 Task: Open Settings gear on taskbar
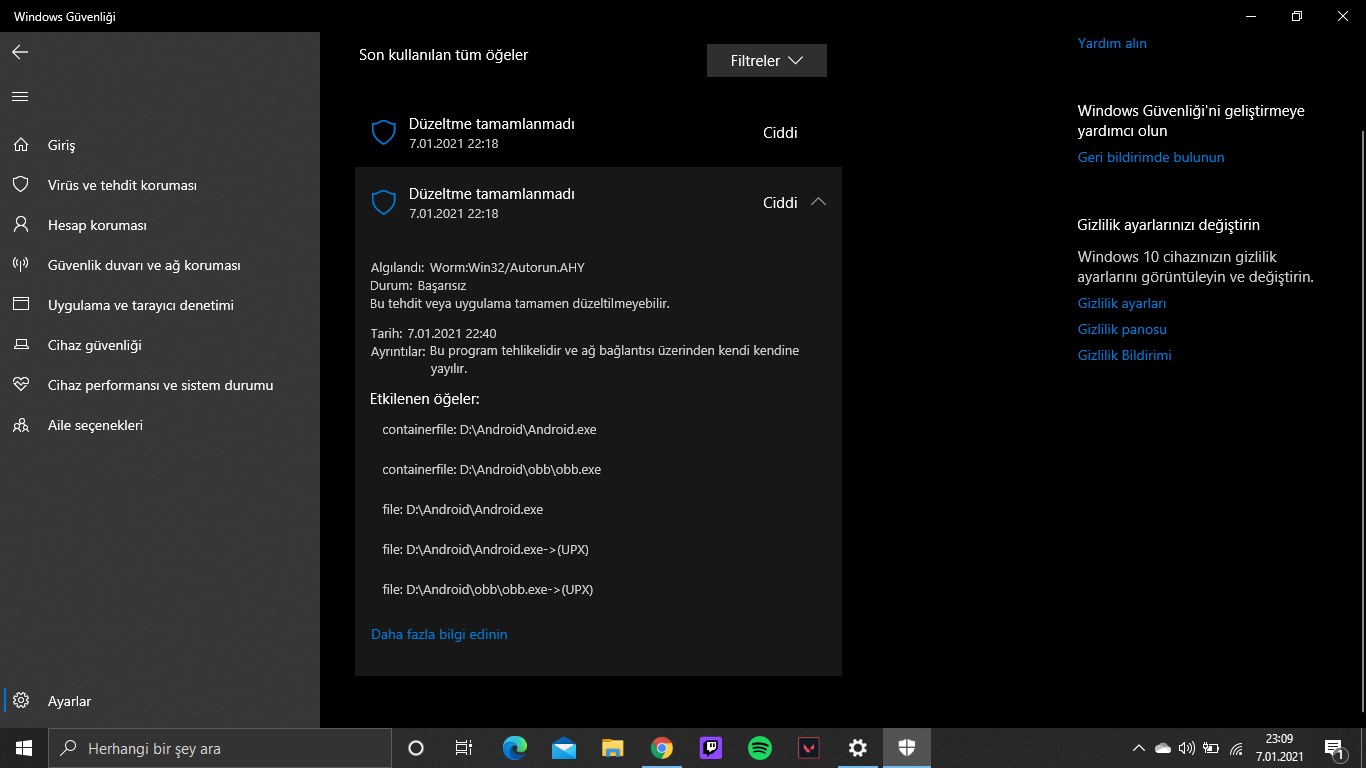coord(858,748)
